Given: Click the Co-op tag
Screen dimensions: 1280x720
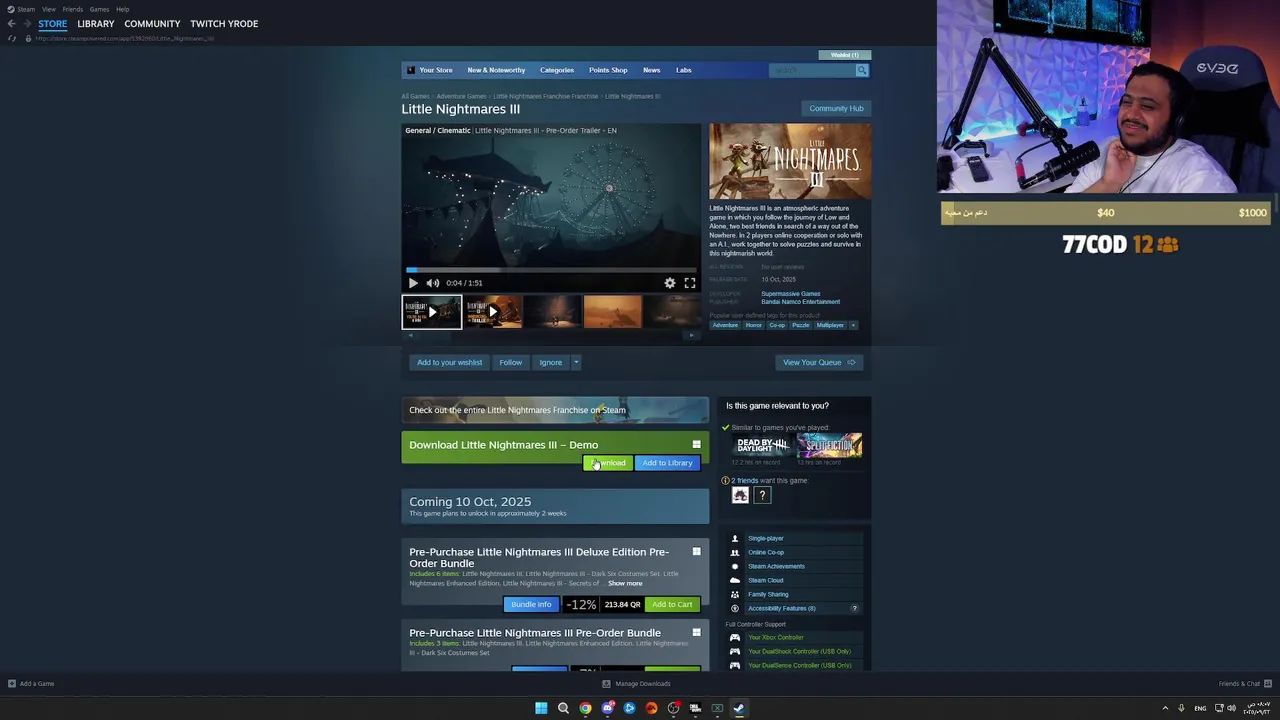Looking at the screenshot, I should (x=777, y=325).
